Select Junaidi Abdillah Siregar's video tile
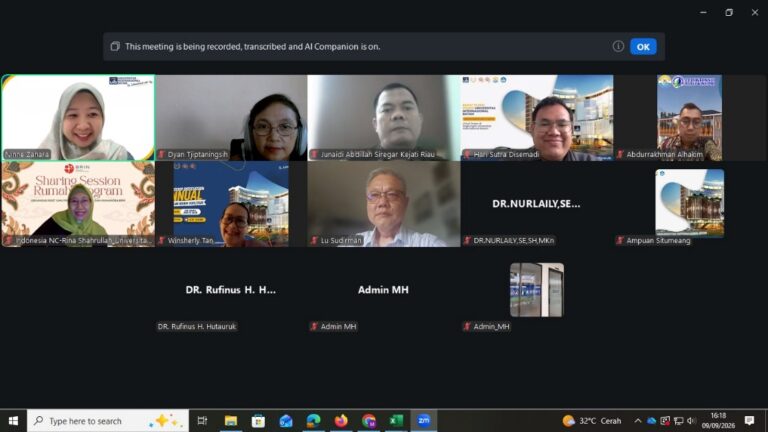Viewport: 768px width, 432px height. tap(384, 118)
